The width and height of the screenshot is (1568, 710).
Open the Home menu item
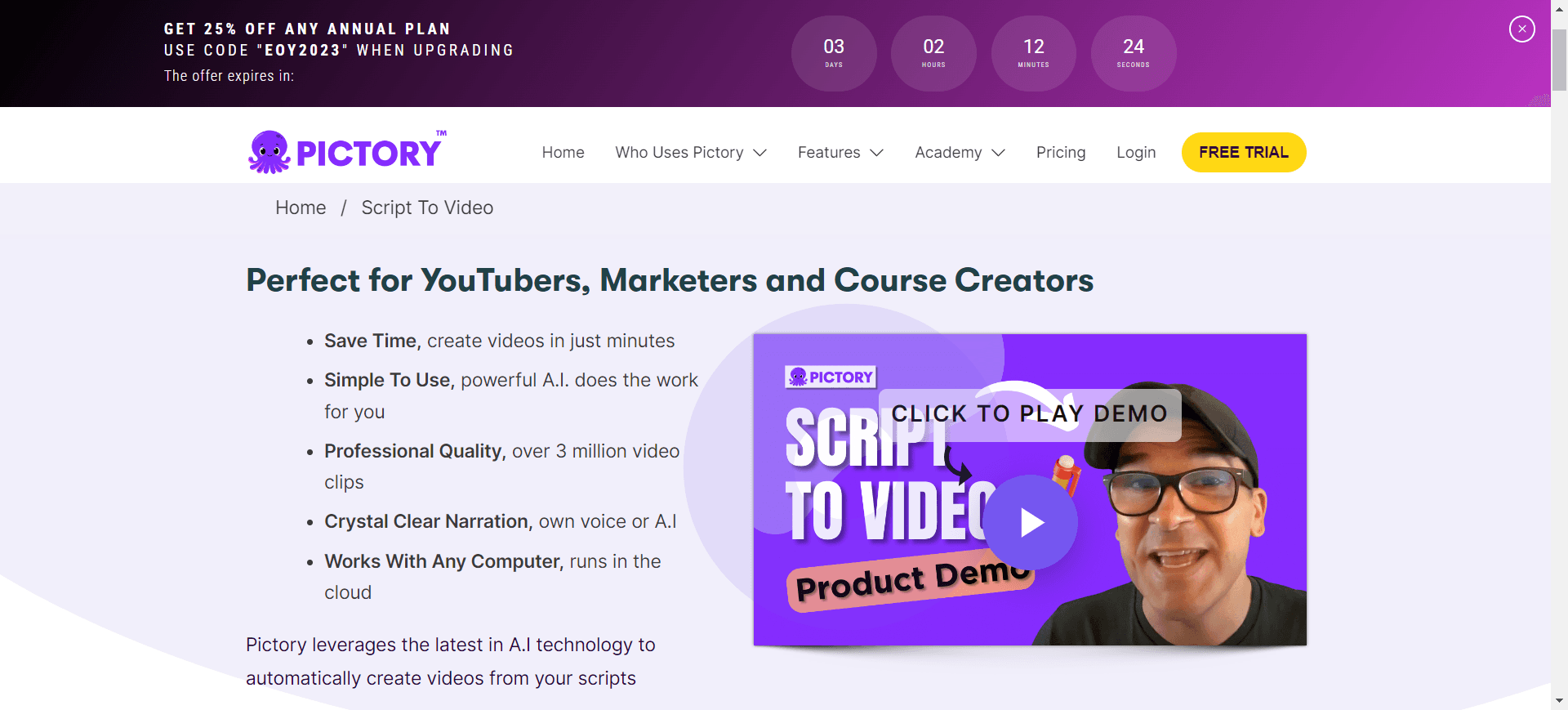click(x=563, y=153)
